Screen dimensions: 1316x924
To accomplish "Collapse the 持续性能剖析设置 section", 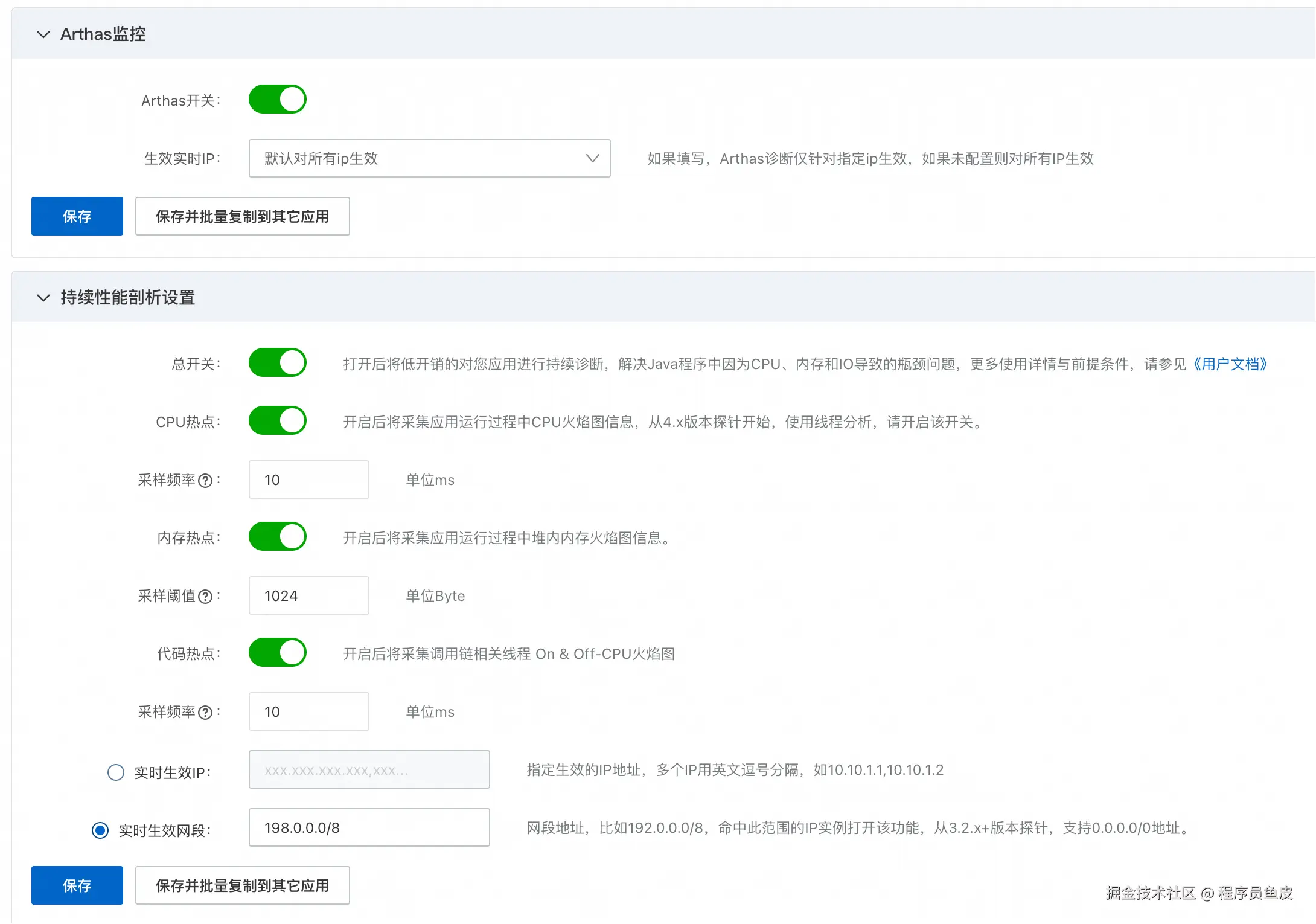I will pos(43,298).
